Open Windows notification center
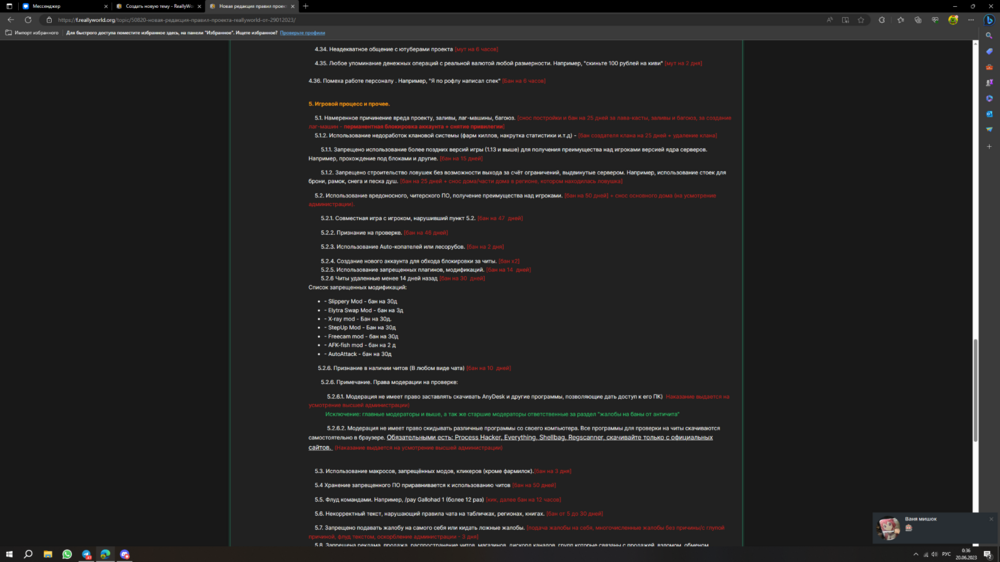The image size is (1000, 562). pyautogui.click(x=988, y=554)
